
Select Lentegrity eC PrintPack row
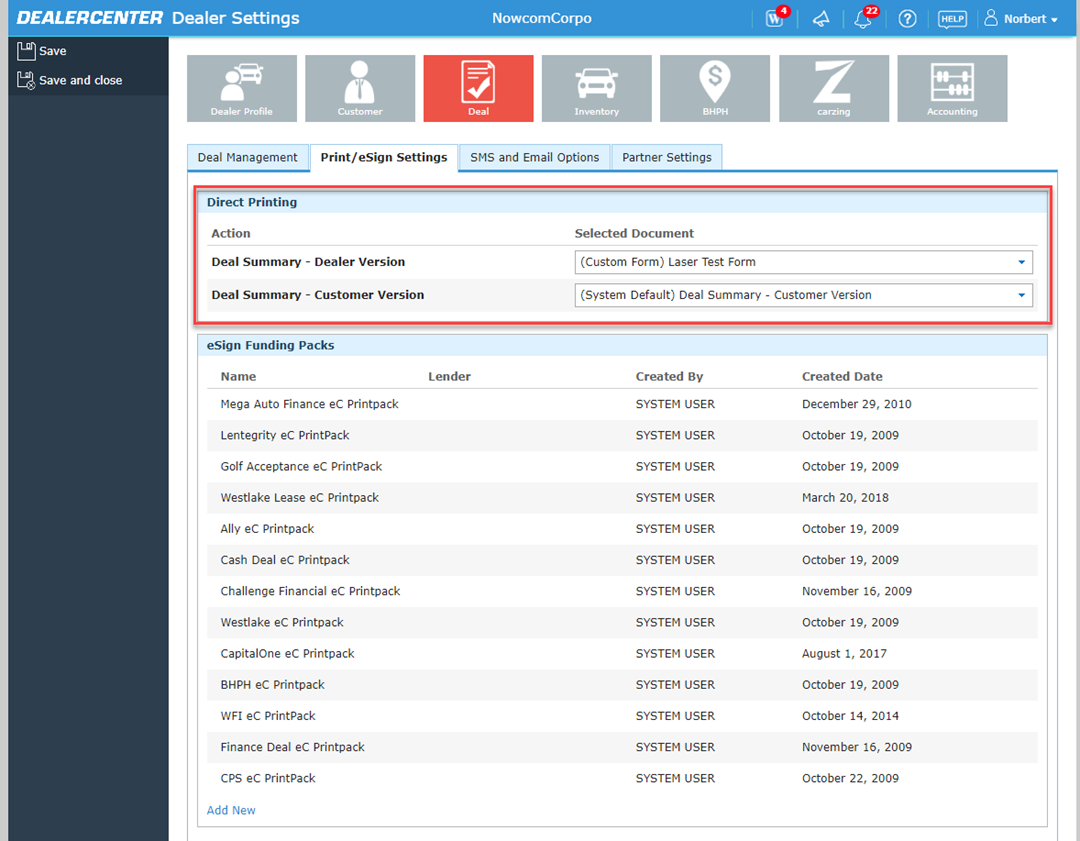click(622, 435)
